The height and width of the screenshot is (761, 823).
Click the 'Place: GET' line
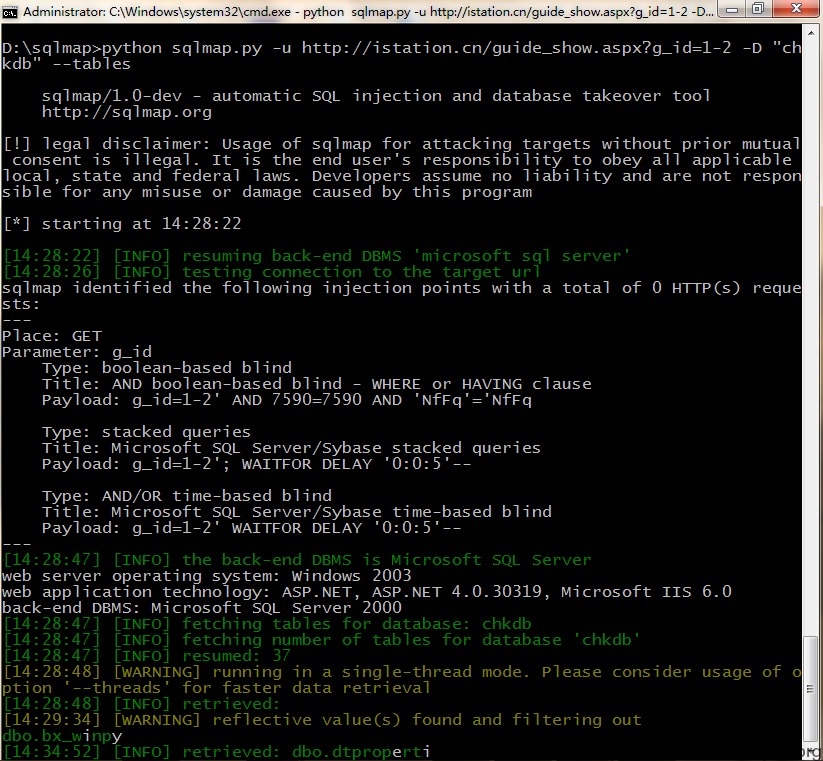pos(52,336)
